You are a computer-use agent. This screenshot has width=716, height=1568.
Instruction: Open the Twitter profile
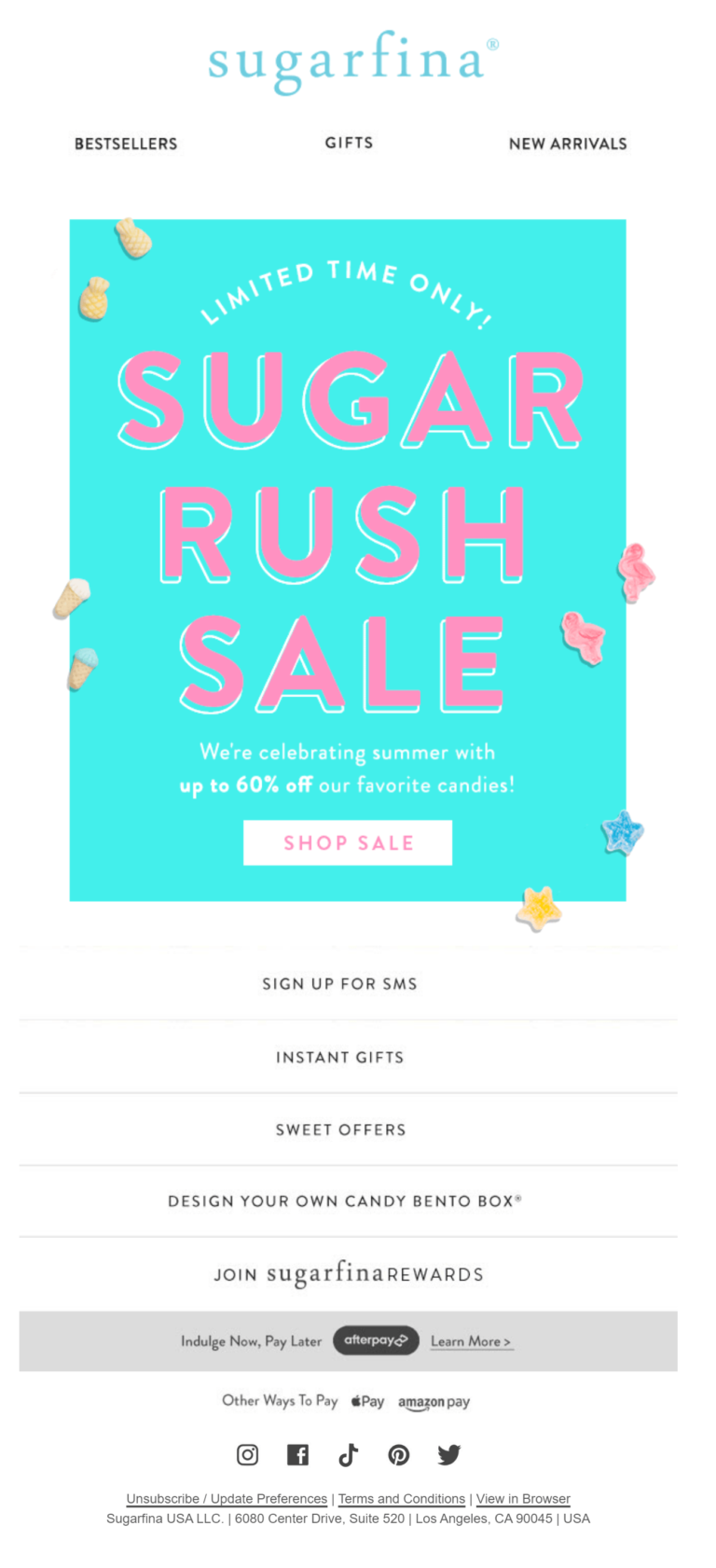(x=448, y=1454)
